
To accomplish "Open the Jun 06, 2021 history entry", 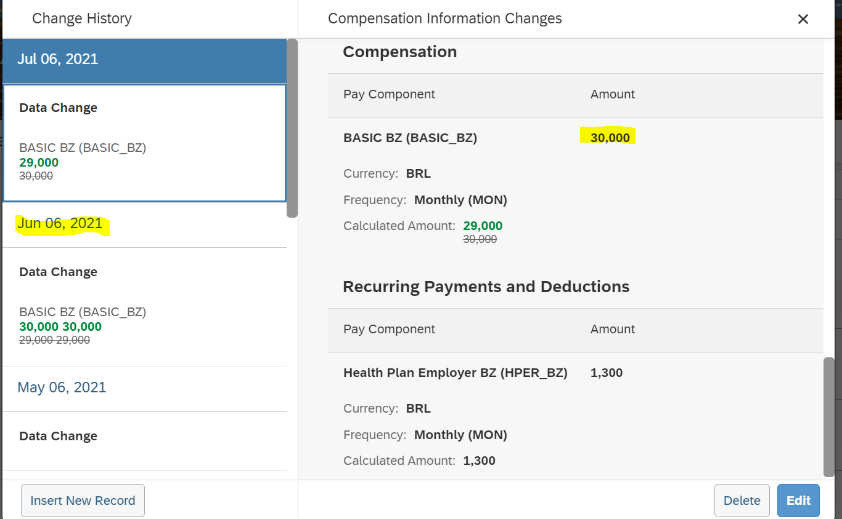I will click(144, 224).
